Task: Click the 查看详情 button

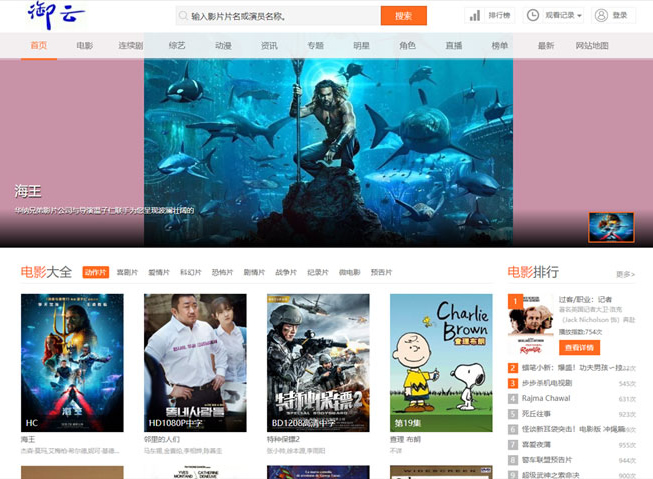Action: pyautogui.click(x=579, y=347)
